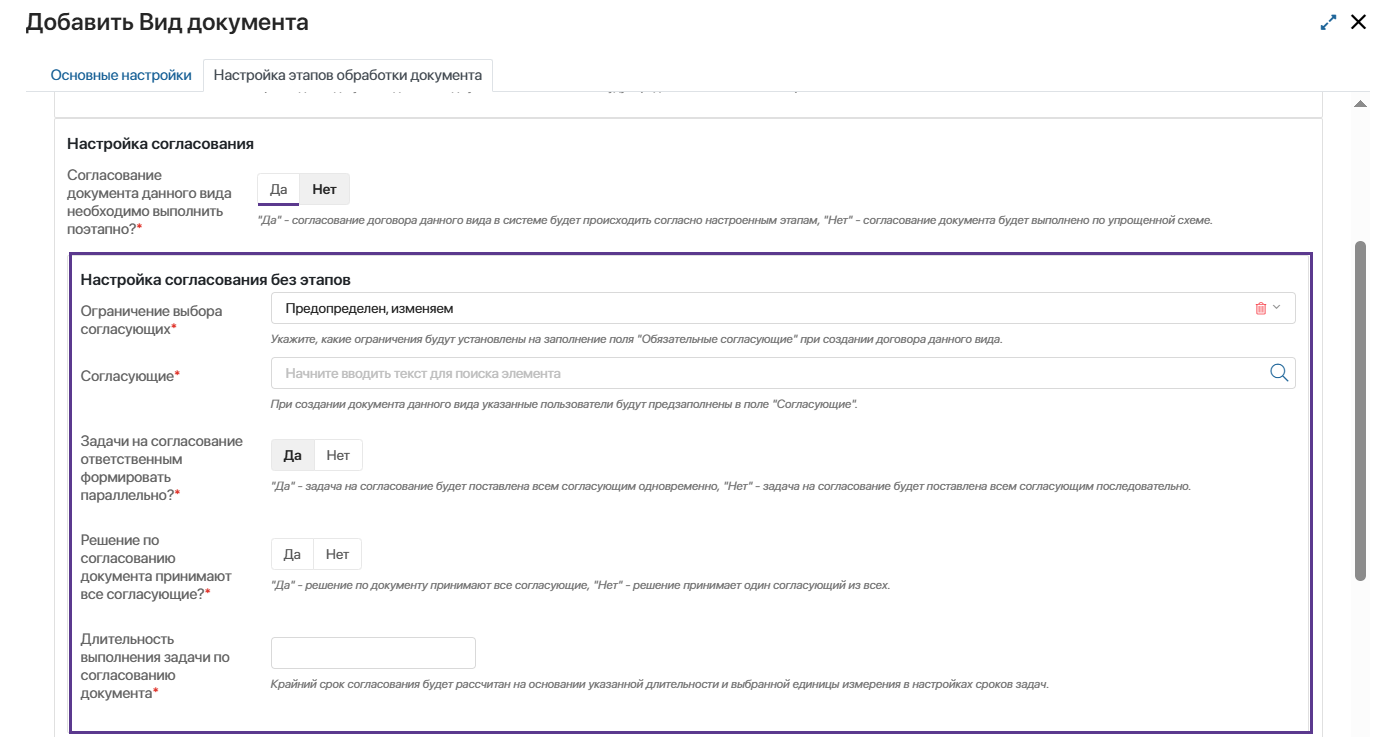Set Да for принимают все согласующие
Image resolution: width=1398 pixels, height=737 pixels.
coord(292,554)
